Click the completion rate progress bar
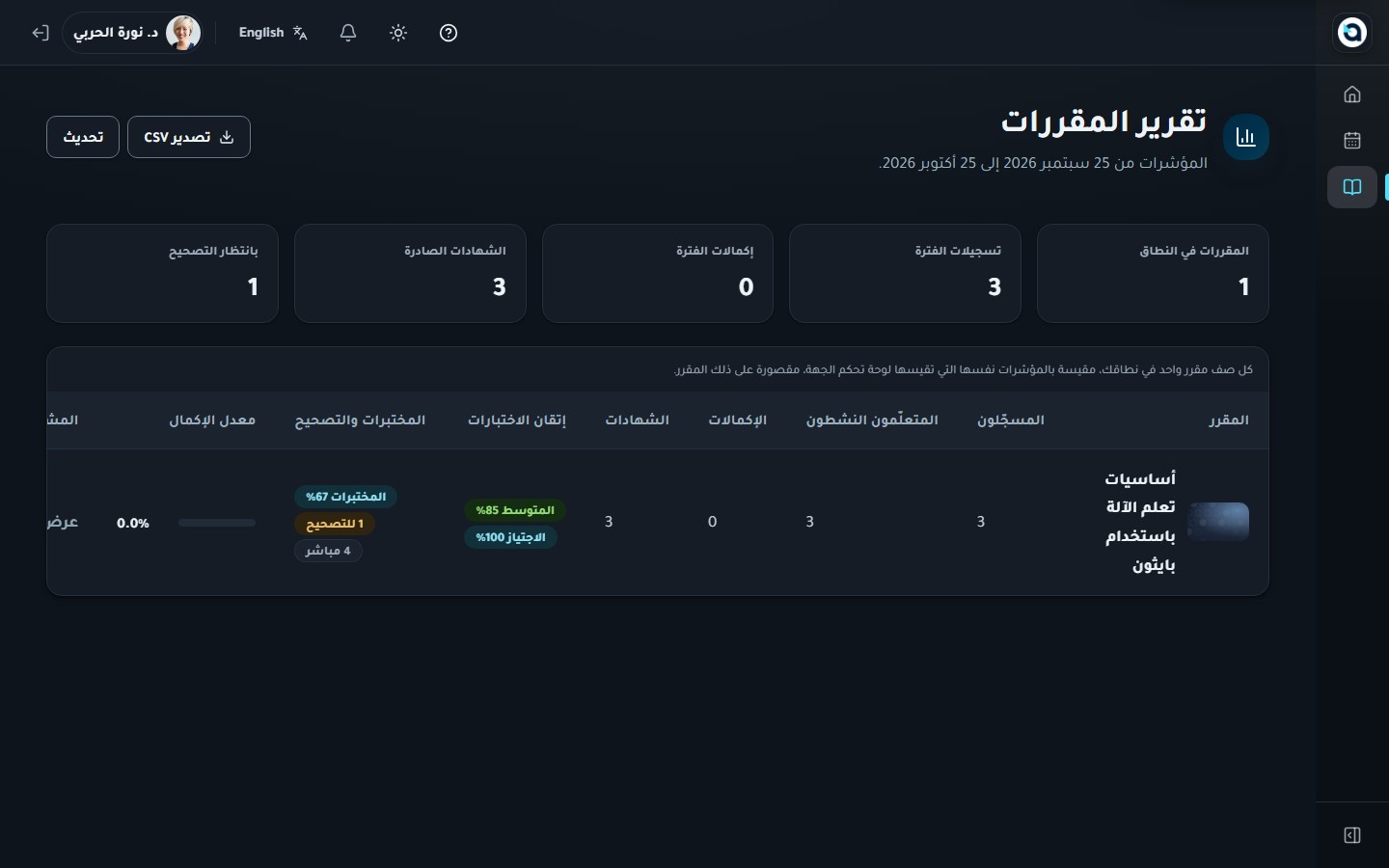Viewport: 1389px width, 868px height. (217, 523)
